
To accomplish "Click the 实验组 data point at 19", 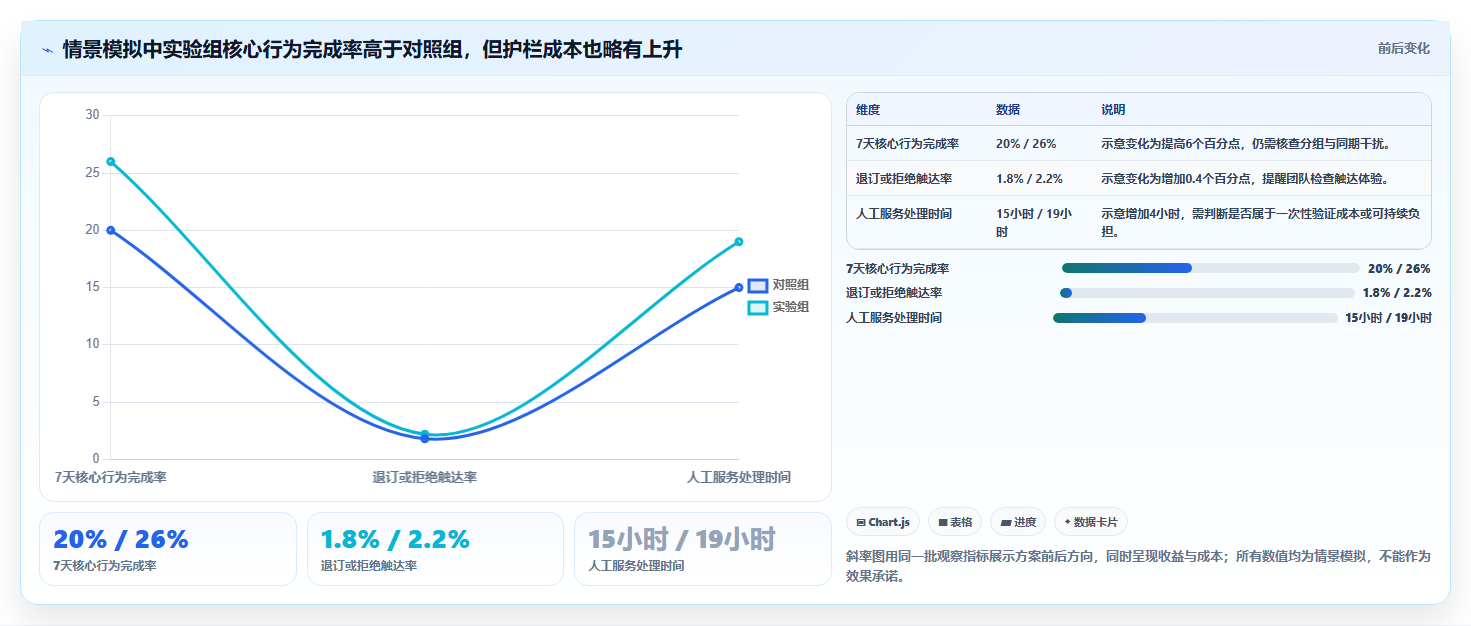I will click(739, 241).
